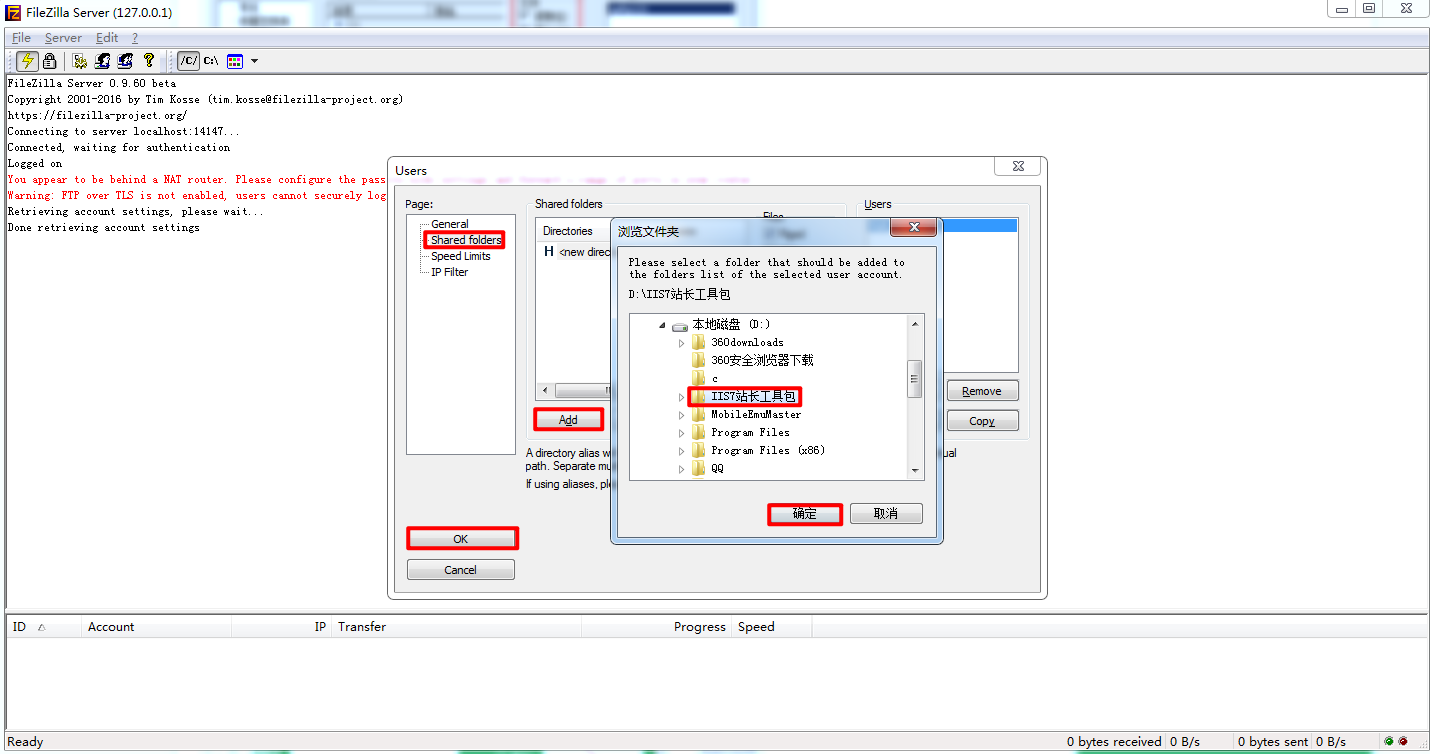Toggle the lightning server connection icon
Viewport: 1430px width, 754px height.
[x=28, y=61]
